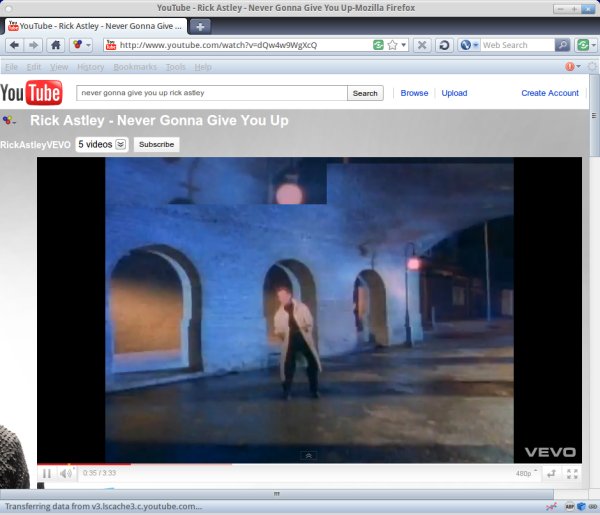Click the rightmost status bar icon
This screenshot has height=515, width=600.
click(x=593, y=507)
